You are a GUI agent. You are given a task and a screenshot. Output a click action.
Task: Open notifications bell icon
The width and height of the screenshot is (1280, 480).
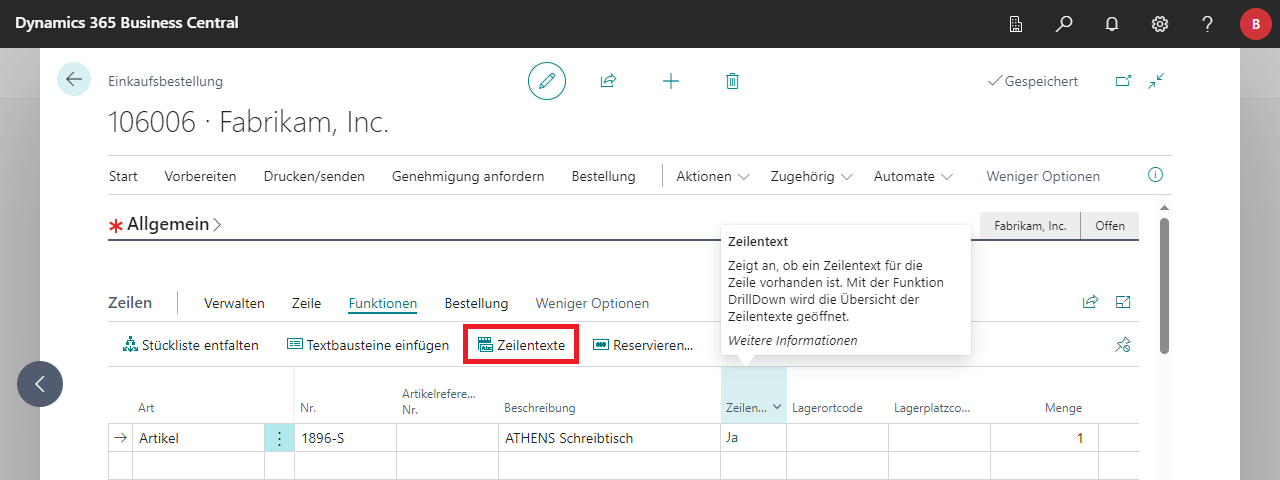(x=1112, y=23)
